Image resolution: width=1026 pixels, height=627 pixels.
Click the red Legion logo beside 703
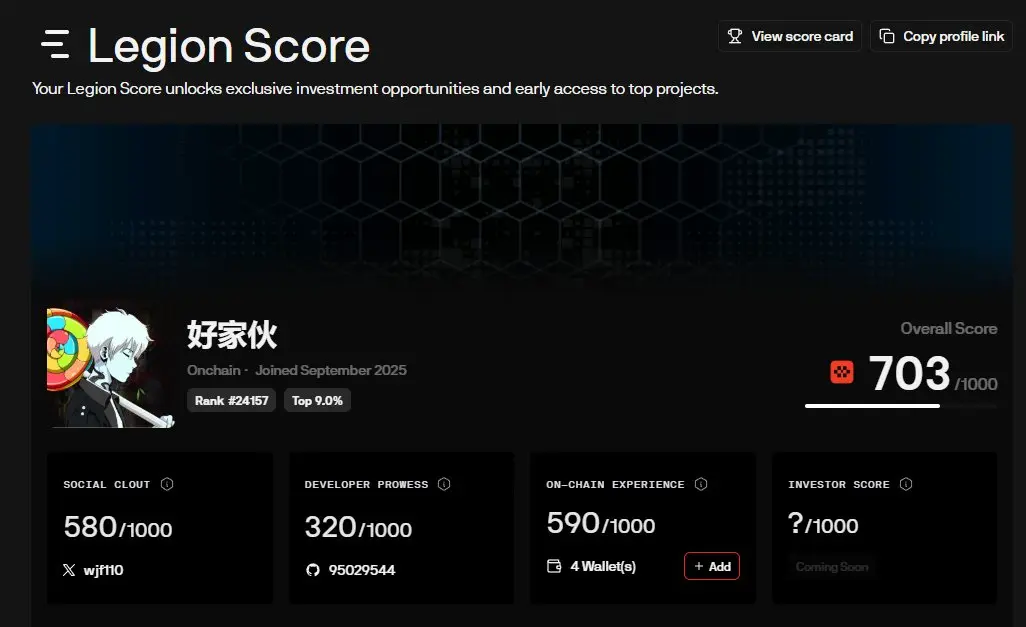pyautogui.click(x=841, y=372)
